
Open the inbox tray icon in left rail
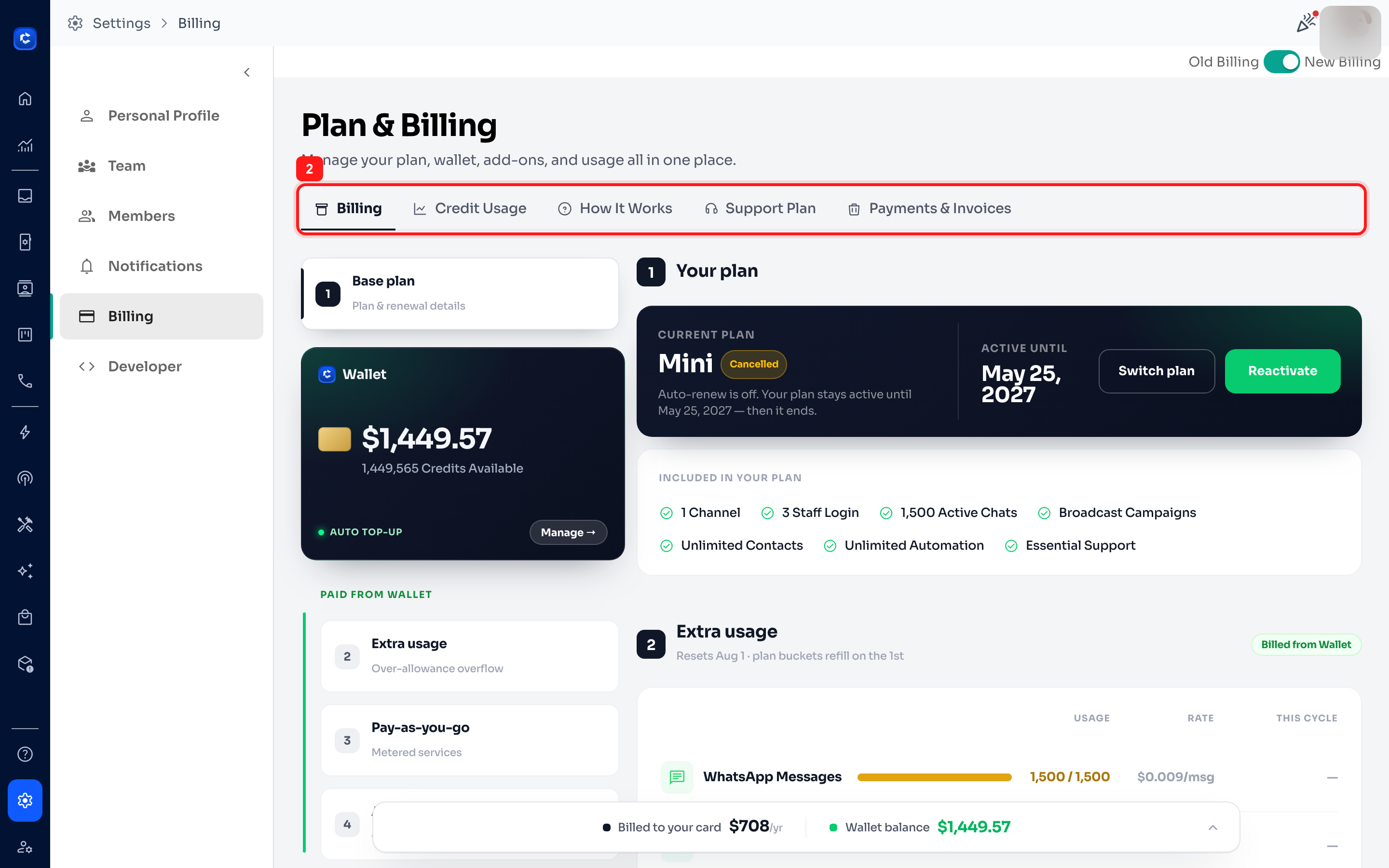25,196
